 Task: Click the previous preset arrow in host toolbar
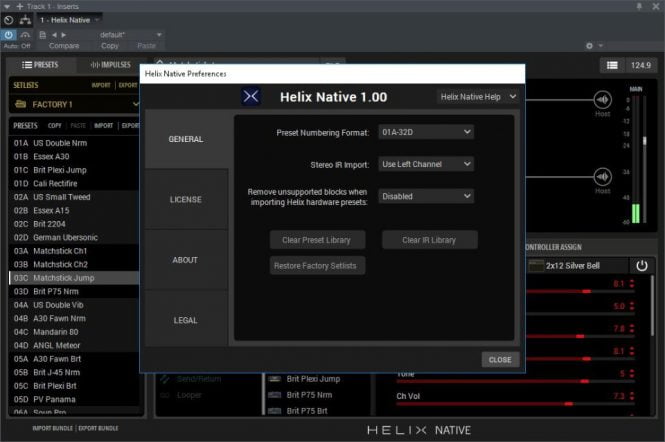pos(54,35)
